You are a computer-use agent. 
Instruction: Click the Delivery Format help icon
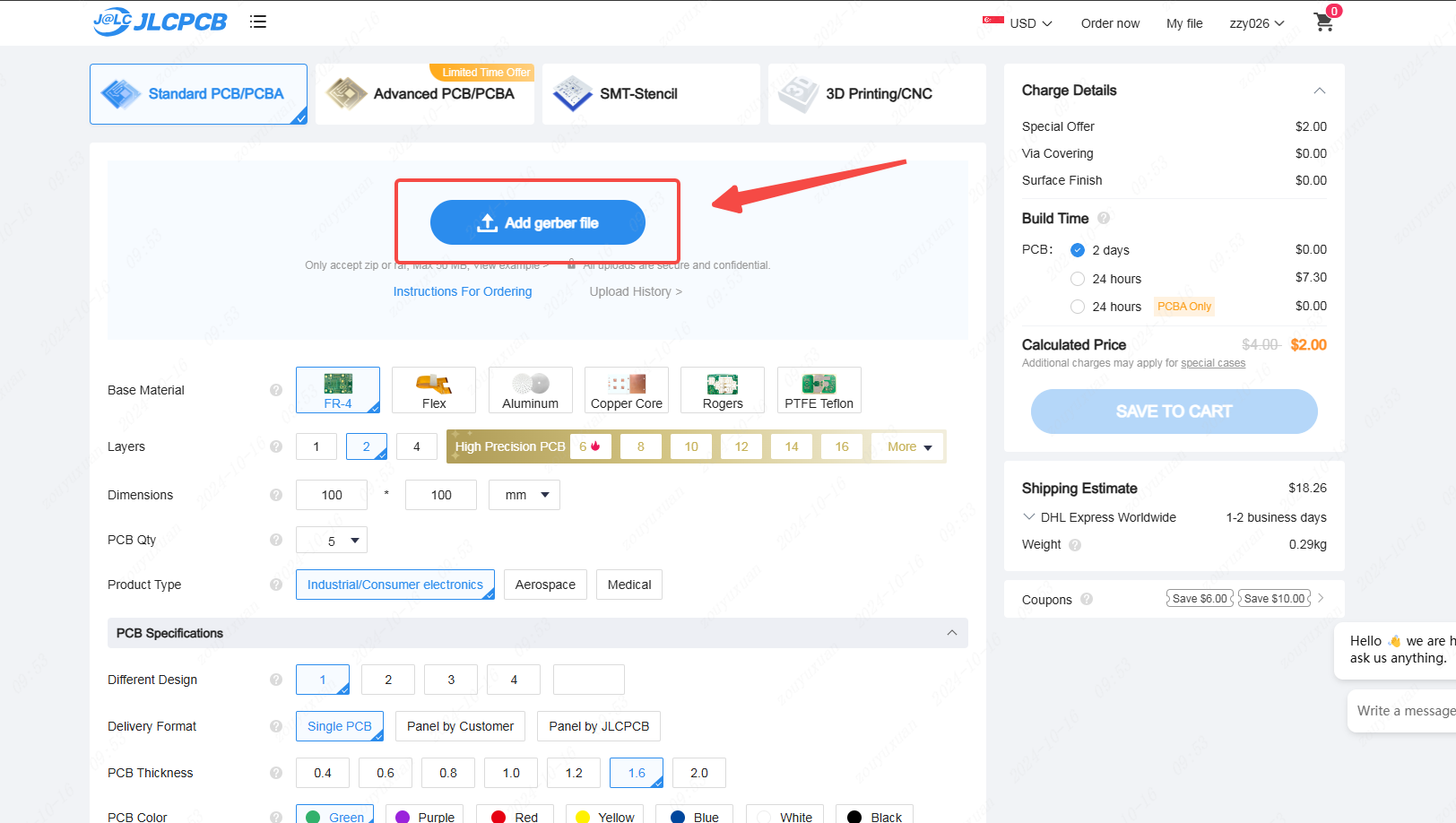pos(276,726)
